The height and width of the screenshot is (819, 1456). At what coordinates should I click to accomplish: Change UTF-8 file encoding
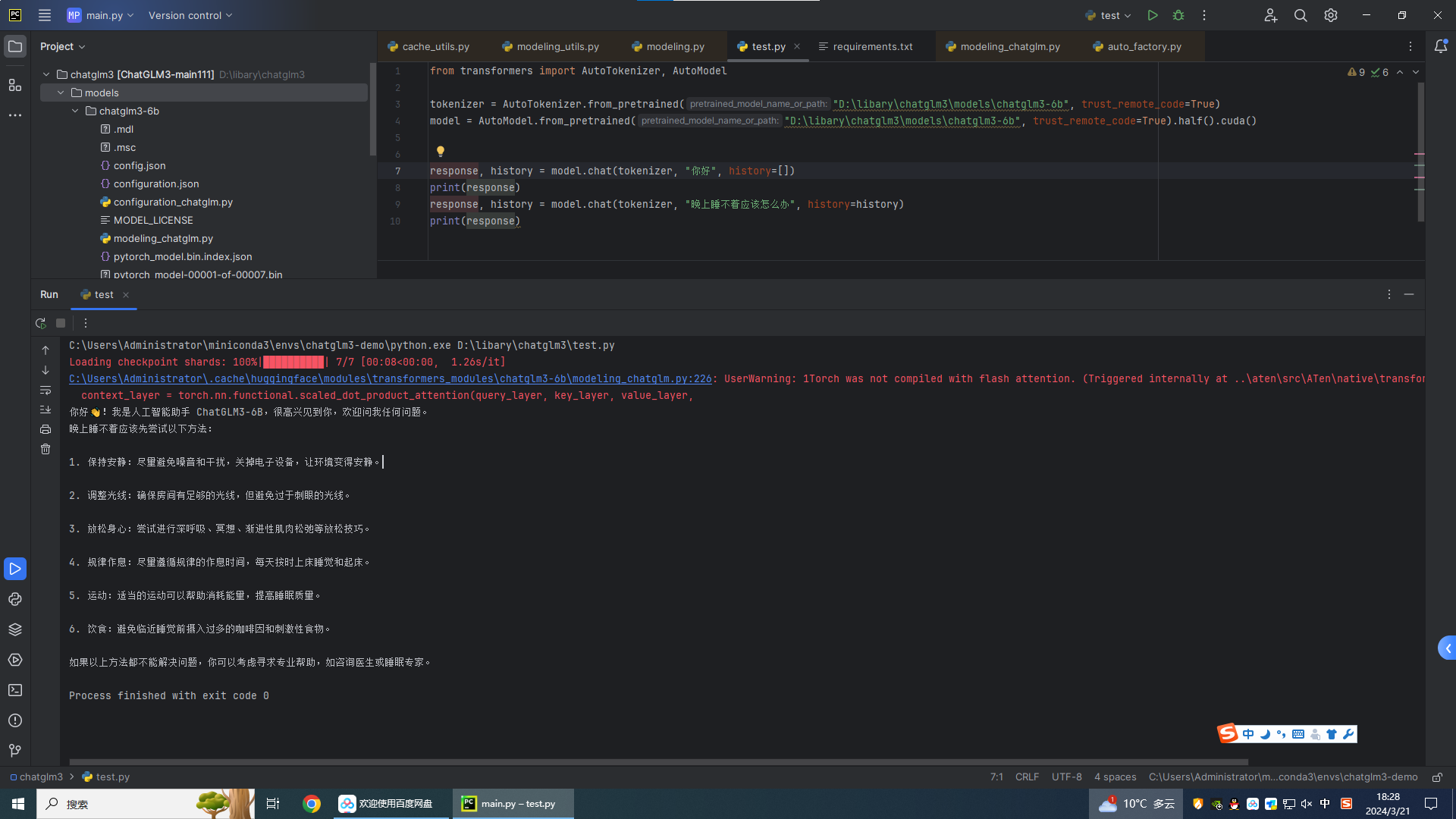tap(1066, 777)
